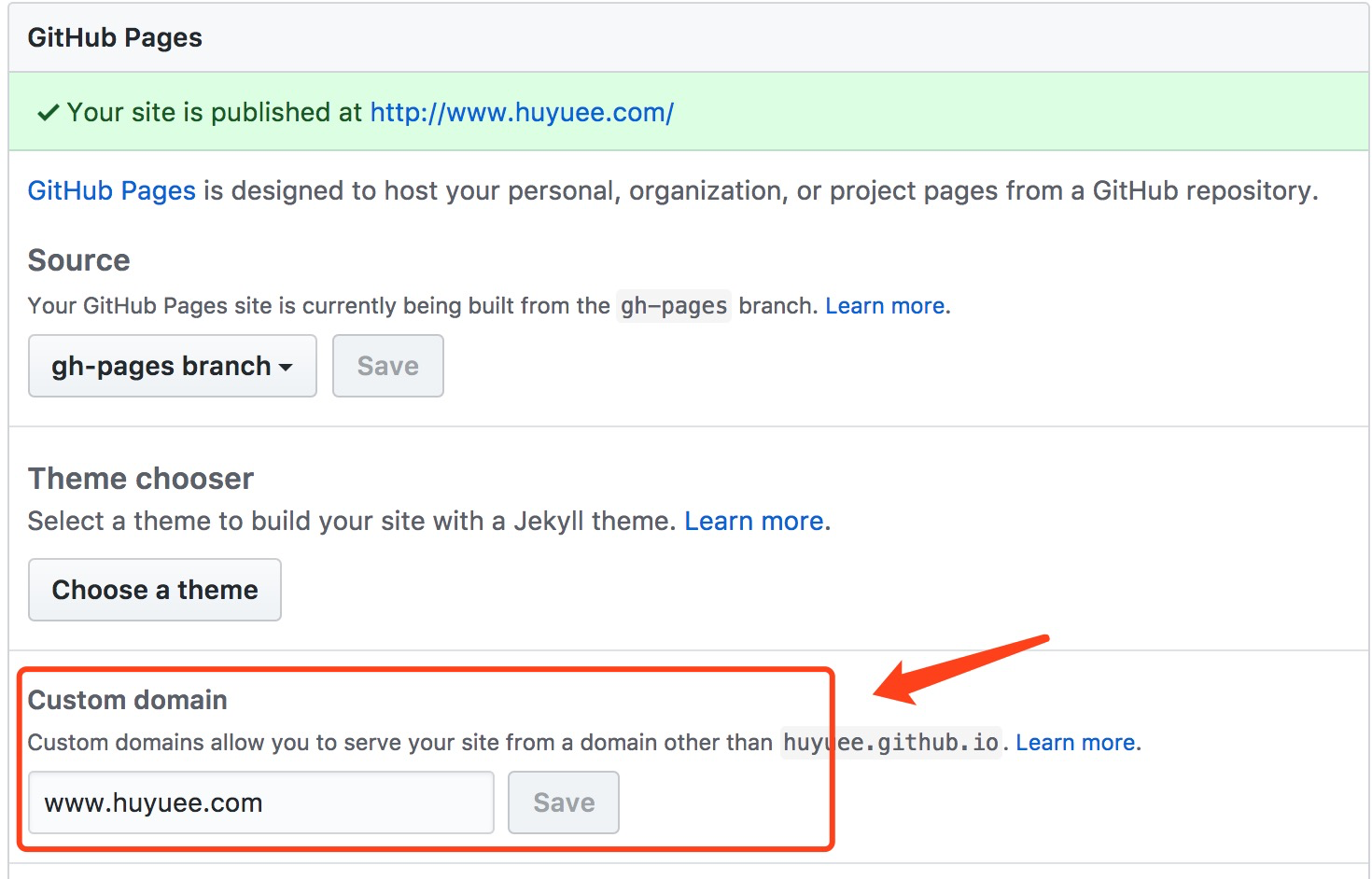
Task: Expand the gh-pages branch source dropdown
Action: click(x=173, y=366)
